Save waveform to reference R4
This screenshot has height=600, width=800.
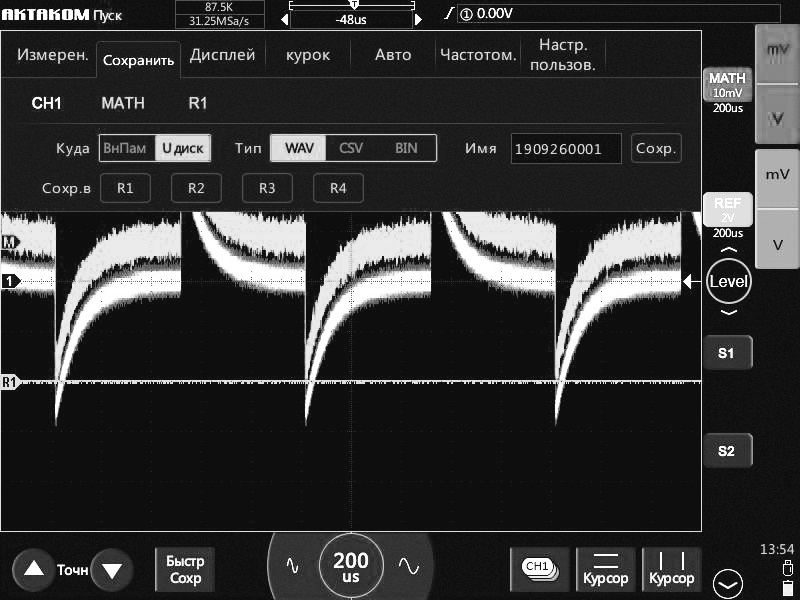coord(338,188)
